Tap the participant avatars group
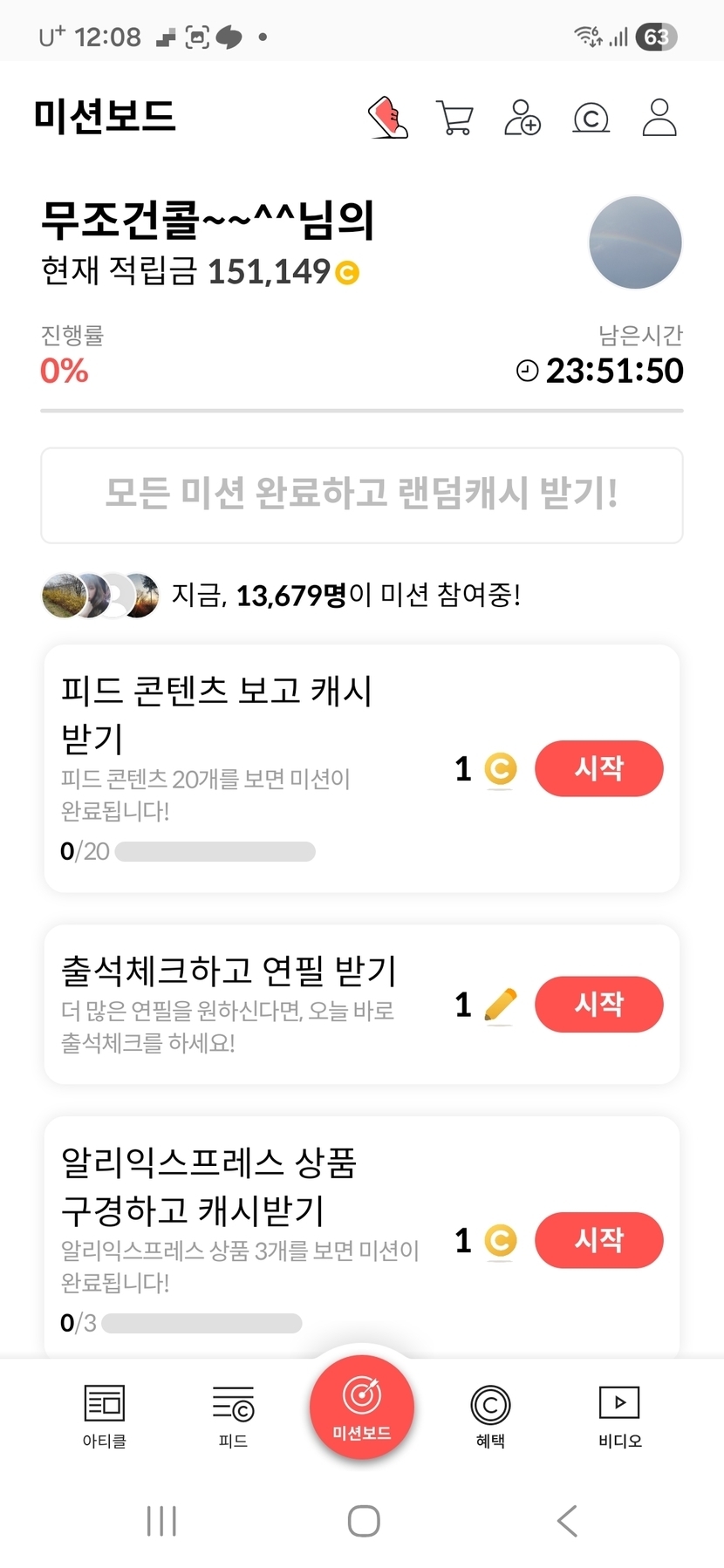The height and width of the screenshot is (1568, 724). (x=100, y=596)
